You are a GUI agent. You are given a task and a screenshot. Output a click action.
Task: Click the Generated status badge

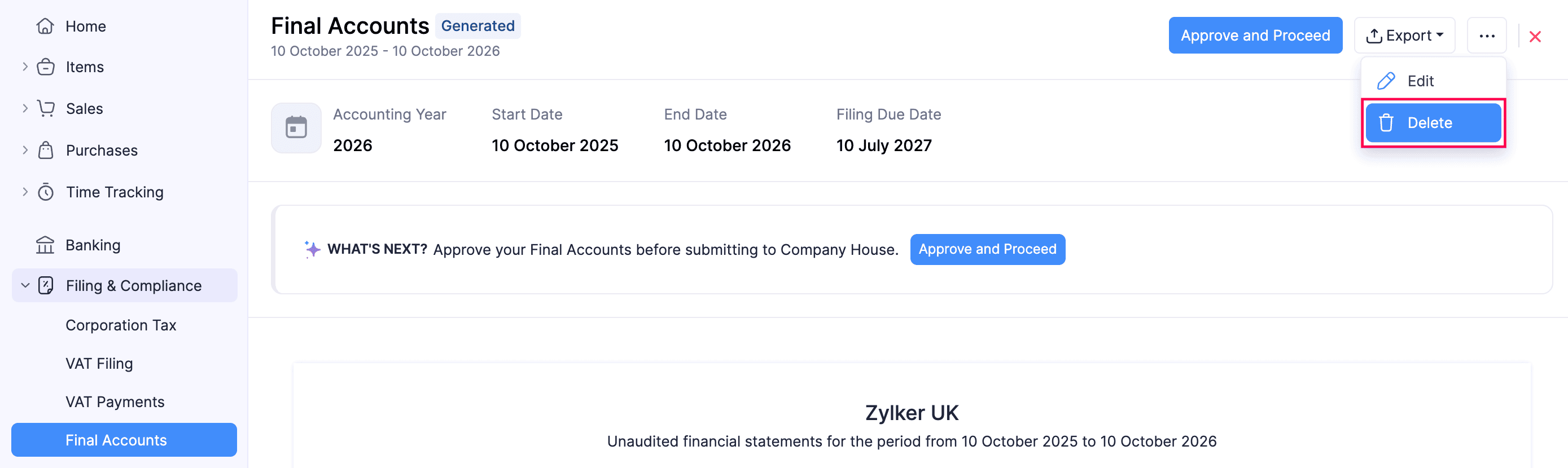point(478,25)
